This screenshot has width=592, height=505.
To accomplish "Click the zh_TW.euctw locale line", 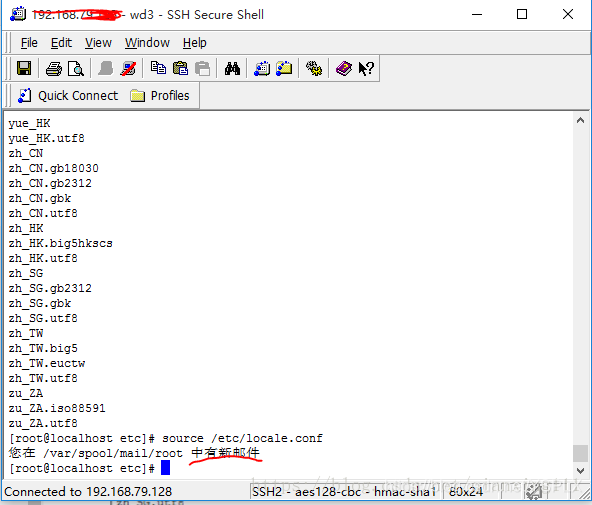I will click(47, 363).
